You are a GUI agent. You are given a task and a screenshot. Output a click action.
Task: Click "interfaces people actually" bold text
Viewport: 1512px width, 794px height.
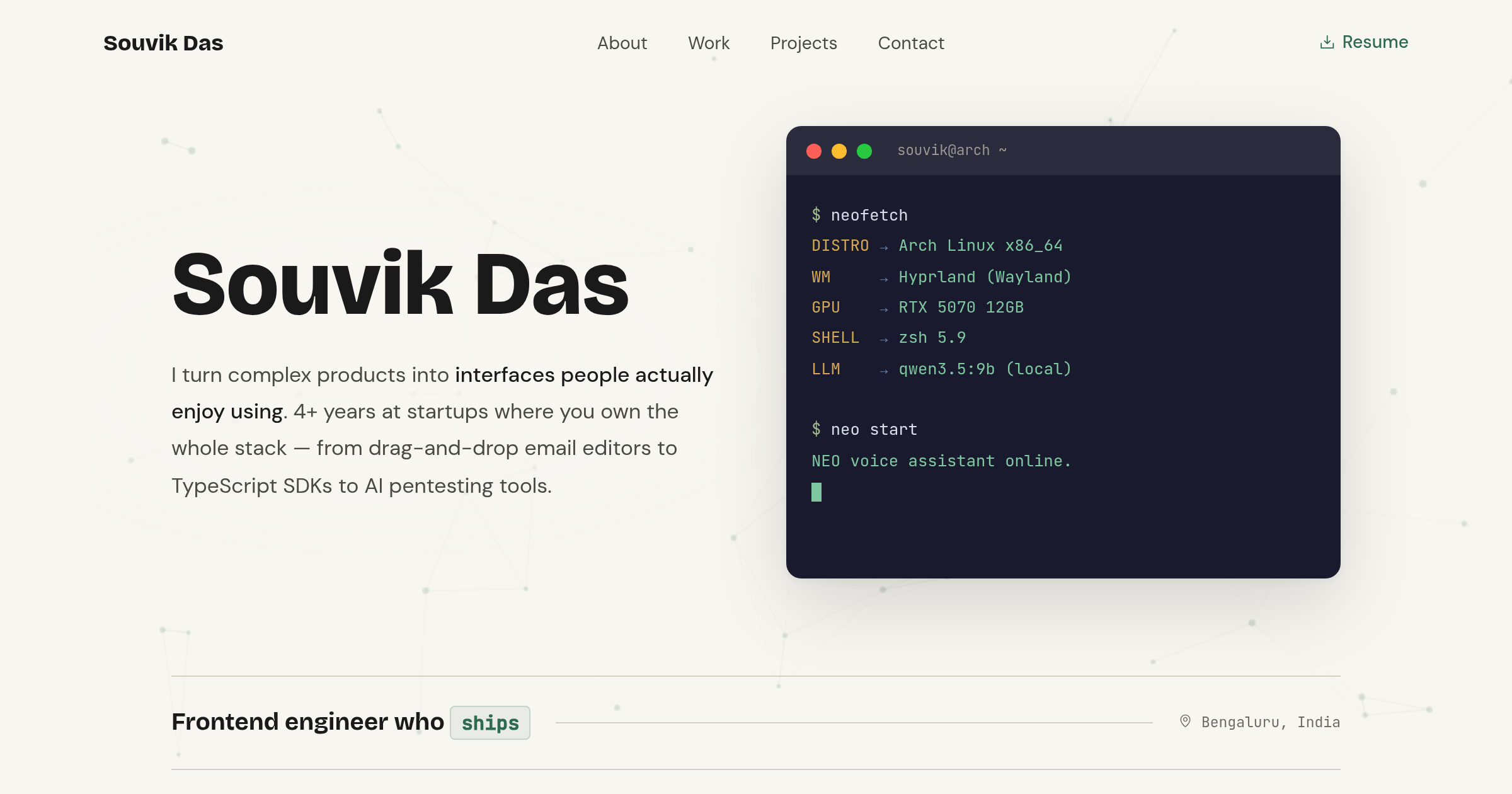(x=584, y=375)
